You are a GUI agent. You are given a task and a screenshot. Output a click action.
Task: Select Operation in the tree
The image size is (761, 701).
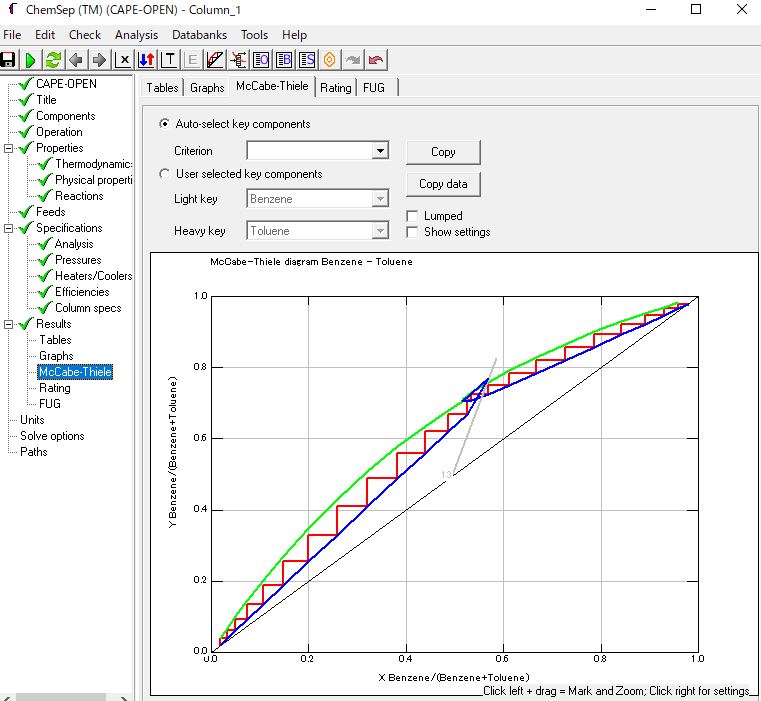tap(59, 132)
